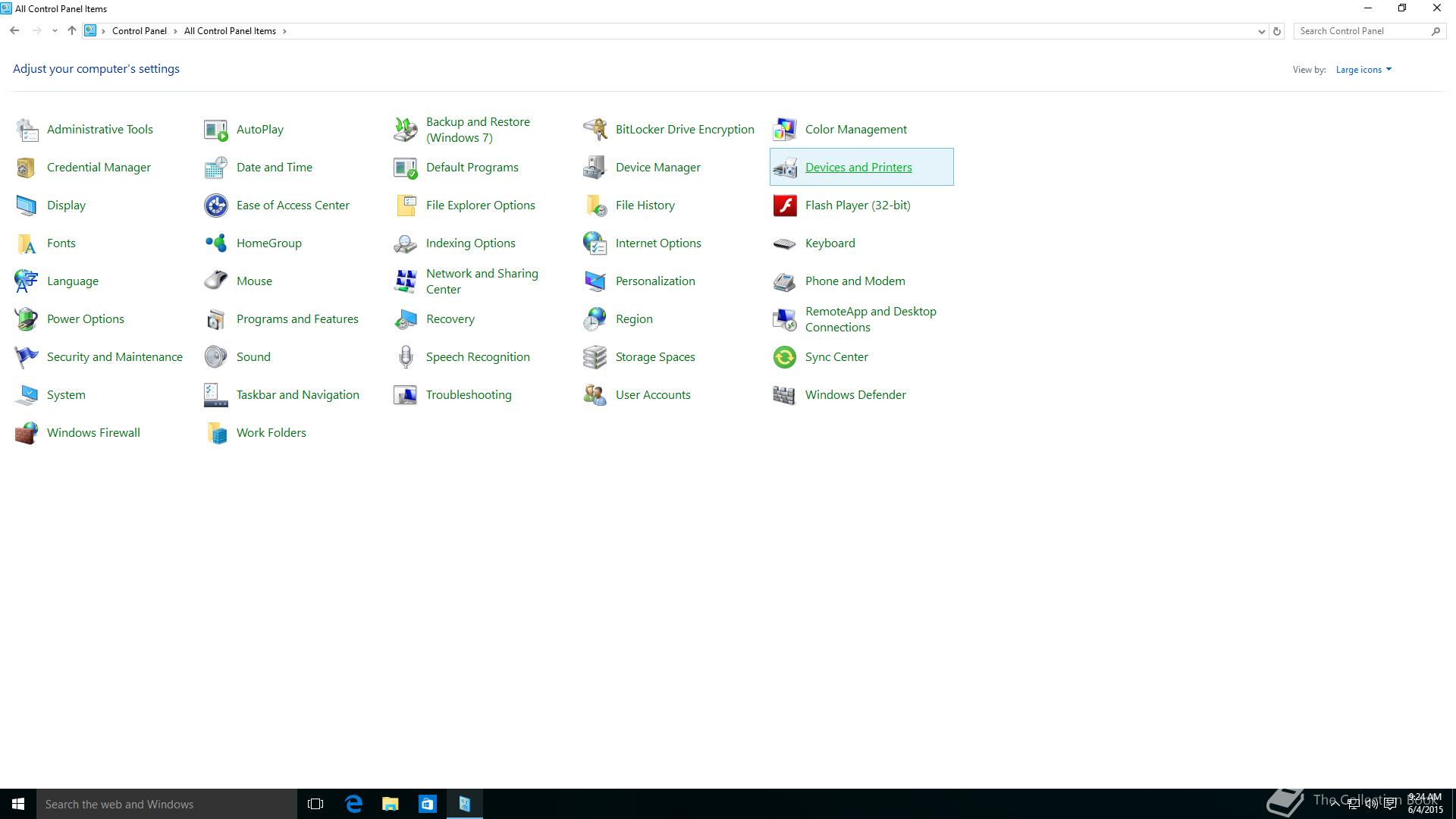Click the Devices and Printers icon
Viewport: 1456px width, 819px height.
[x=785, y=168]
